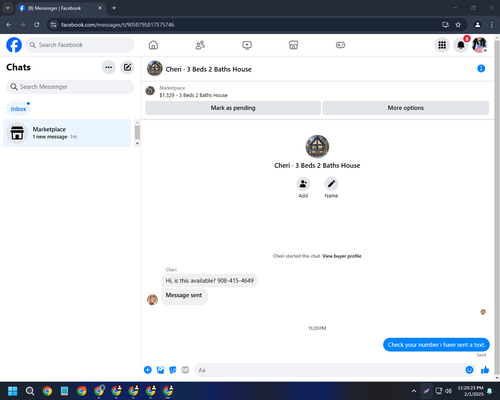Open the notifications bell
Screen dimensions: 500x400
coord(461,45)
